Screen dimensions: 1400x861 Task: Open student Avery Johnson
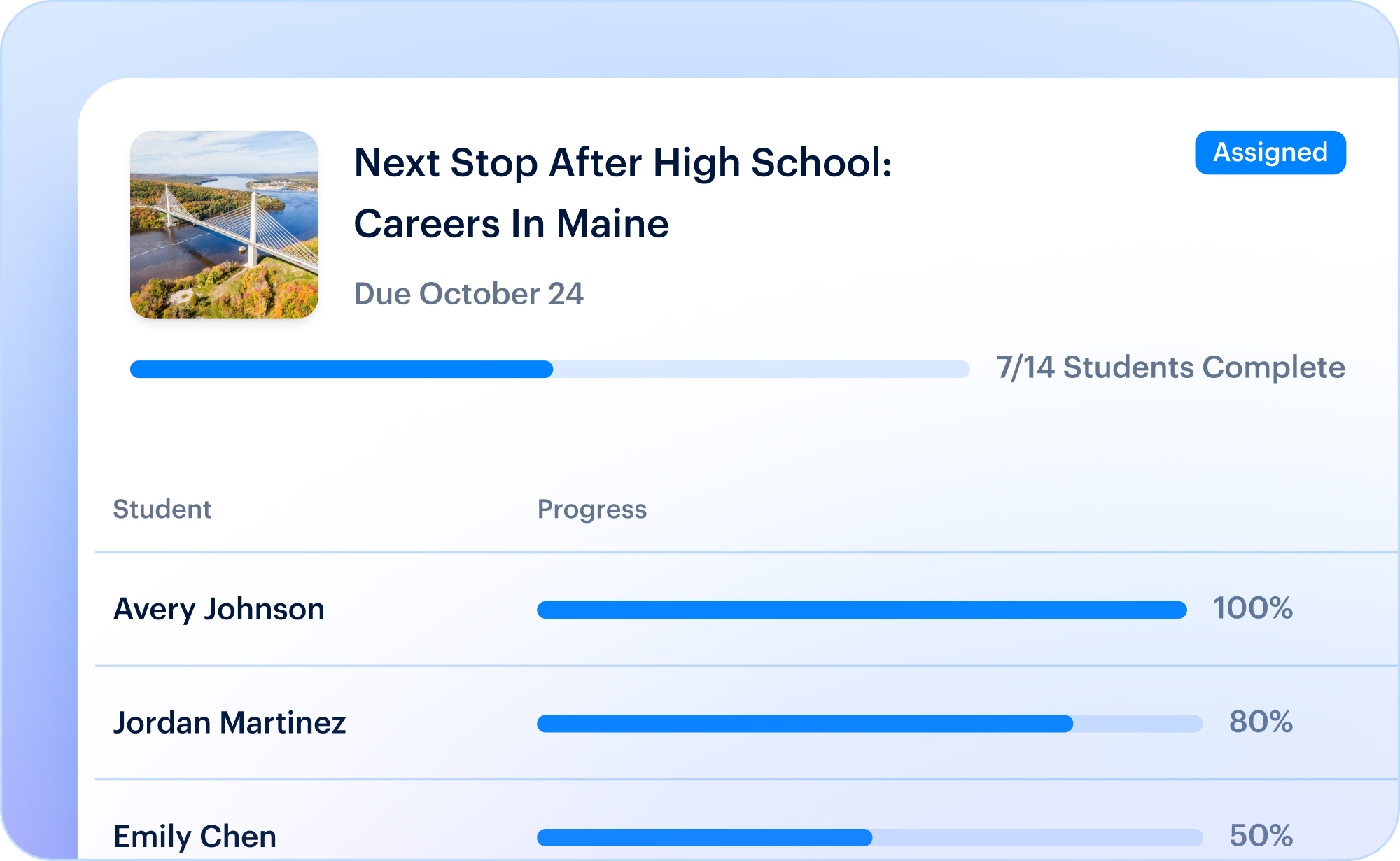(x=219, y=609)
